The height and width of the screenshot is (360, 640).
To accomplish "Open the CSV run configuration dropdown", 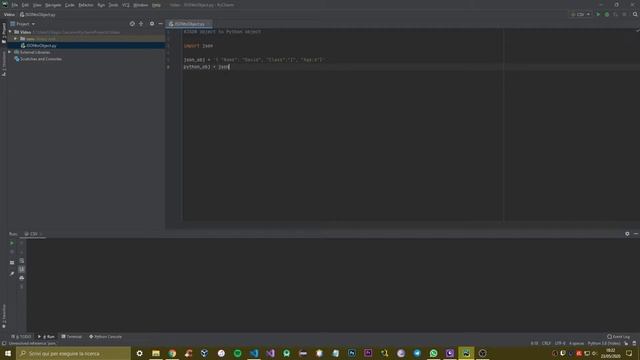I will point(580,14).
